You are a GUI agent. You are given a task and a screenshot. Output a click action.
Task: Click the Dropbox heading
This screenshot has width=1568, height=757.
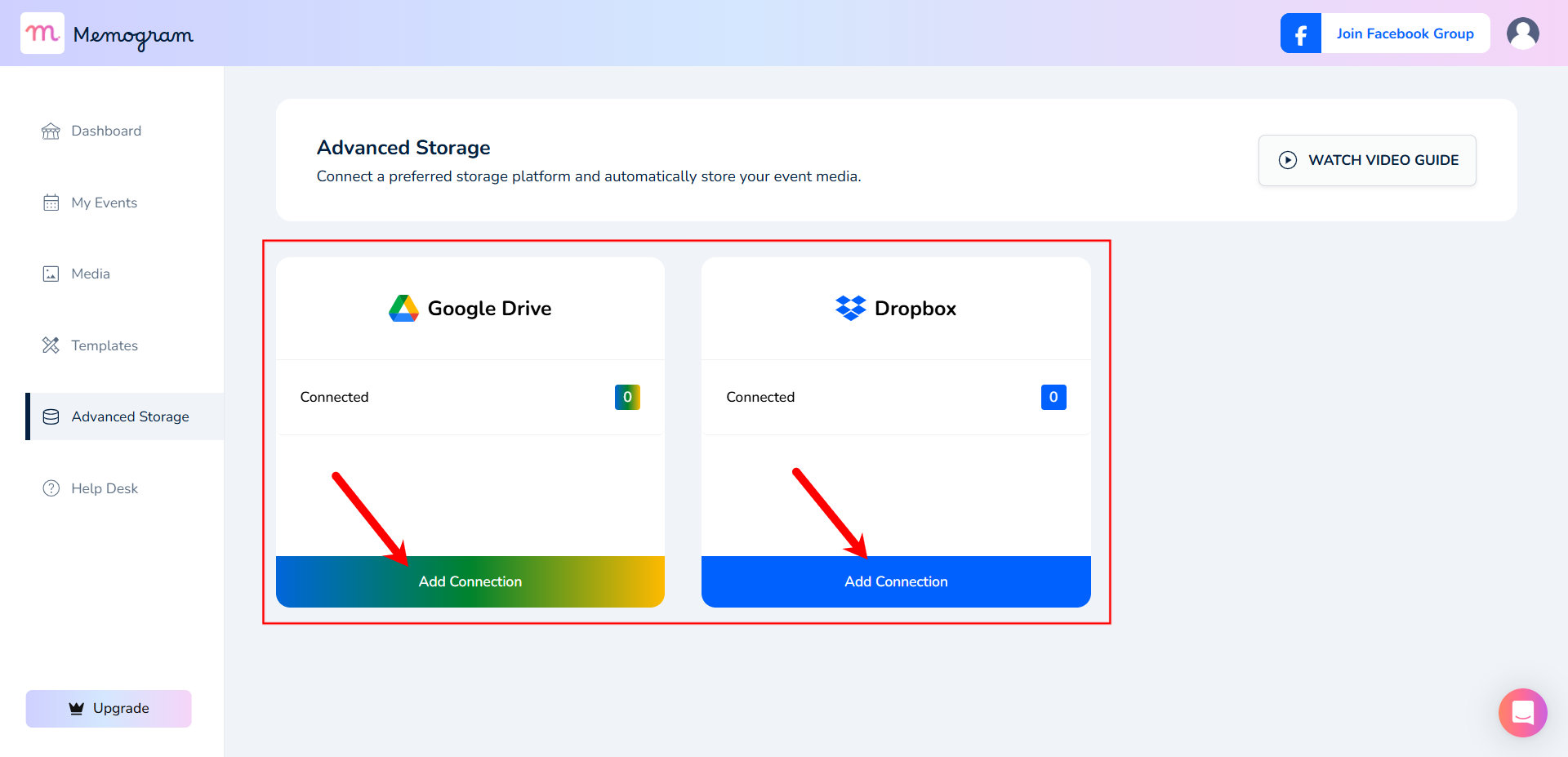tap(915, 309)
